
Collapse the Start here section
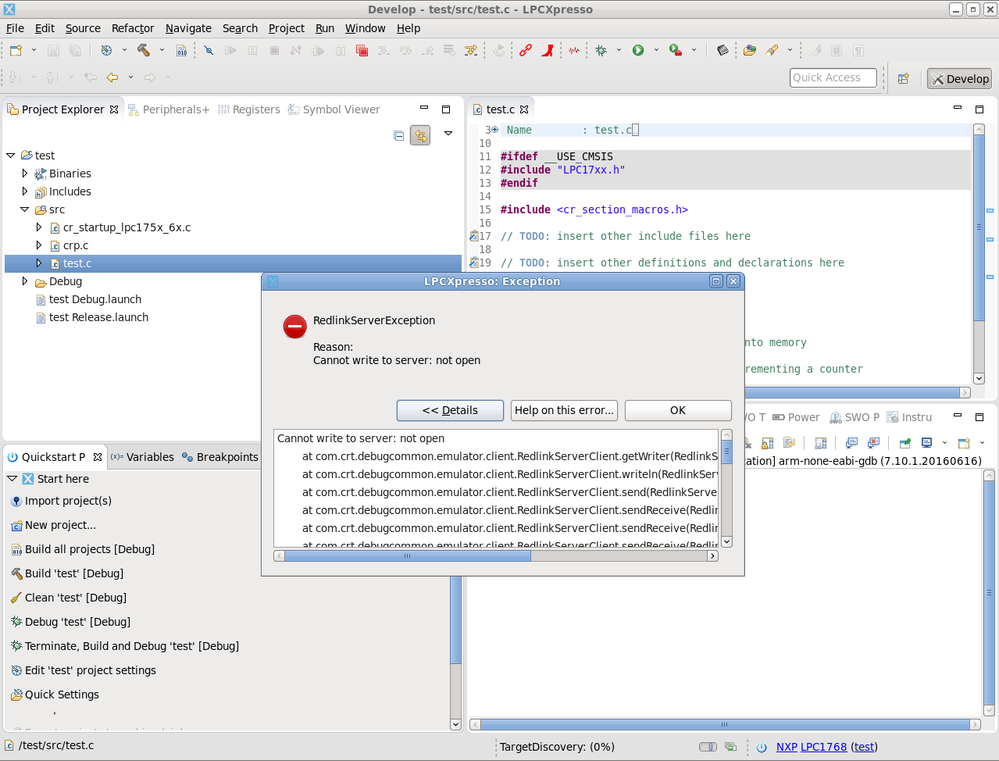[11, 478]
